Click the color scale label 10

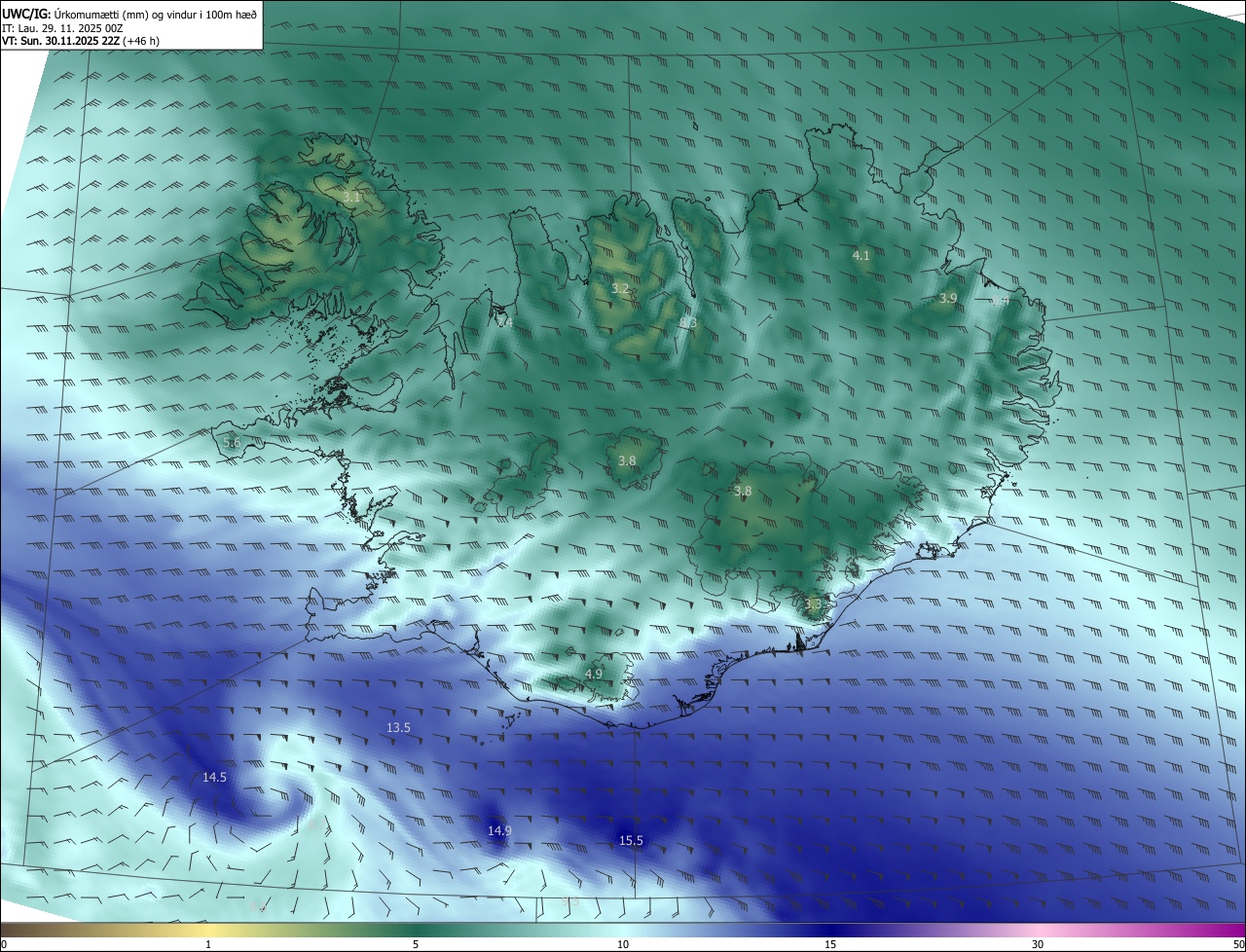(x=623, y=944)
